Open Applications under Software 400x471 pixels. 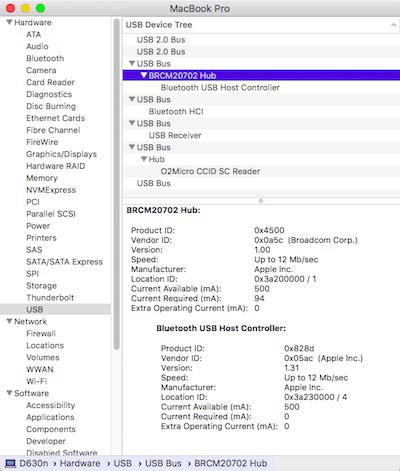pos(50,417)
